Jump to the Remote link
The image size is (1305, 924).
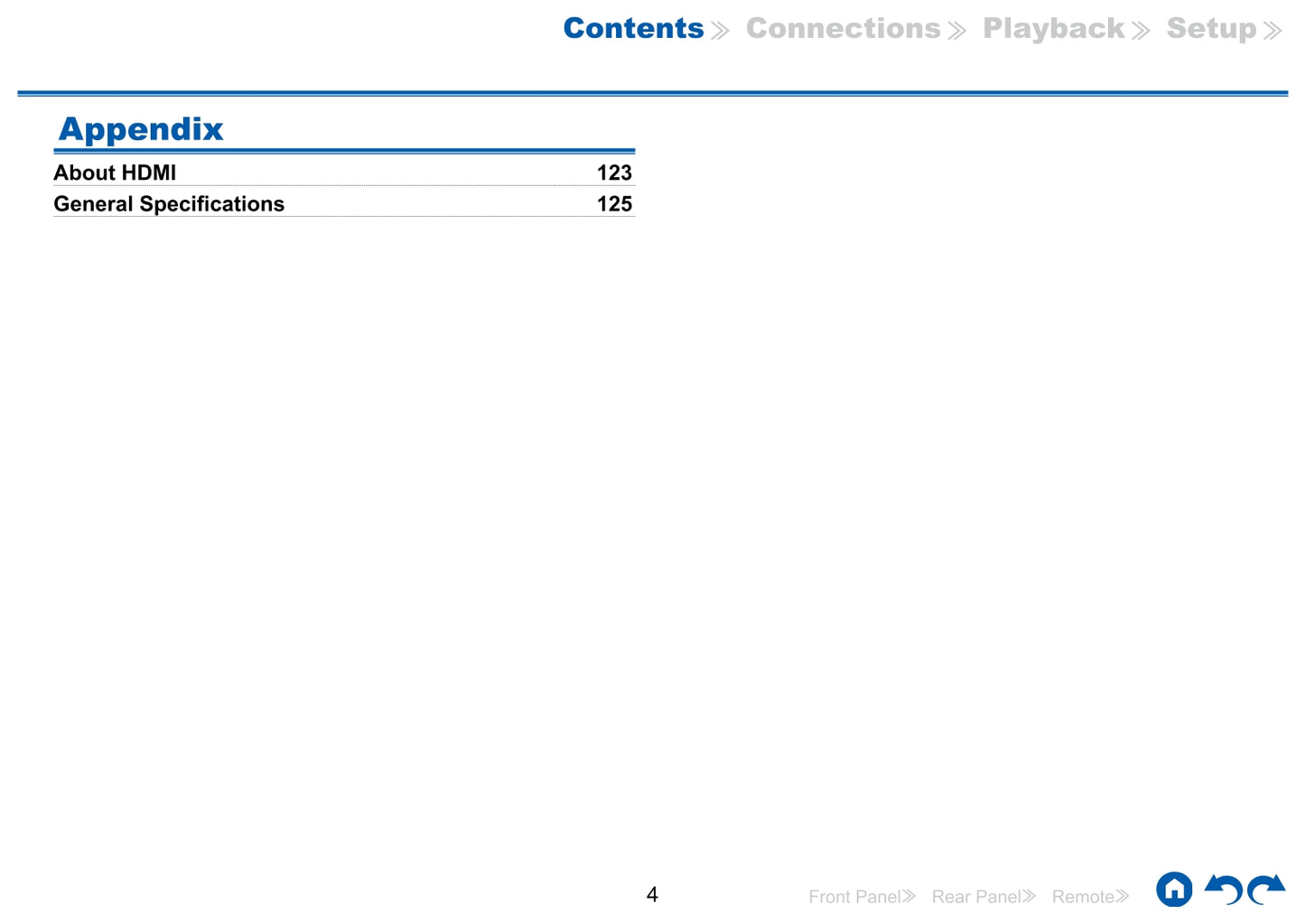[x=1082, y=897]
